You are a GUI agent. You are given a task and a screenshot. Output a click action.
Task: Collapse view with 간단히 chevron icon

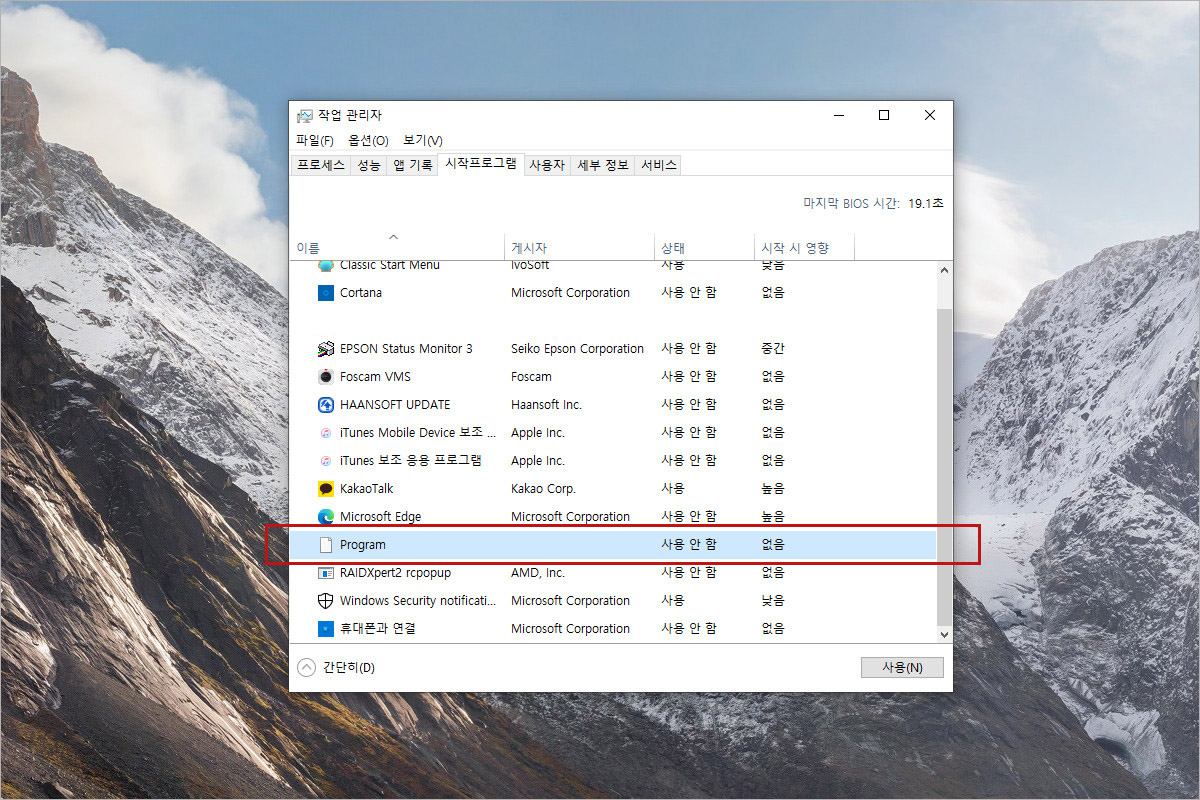(x=306, y=667)
